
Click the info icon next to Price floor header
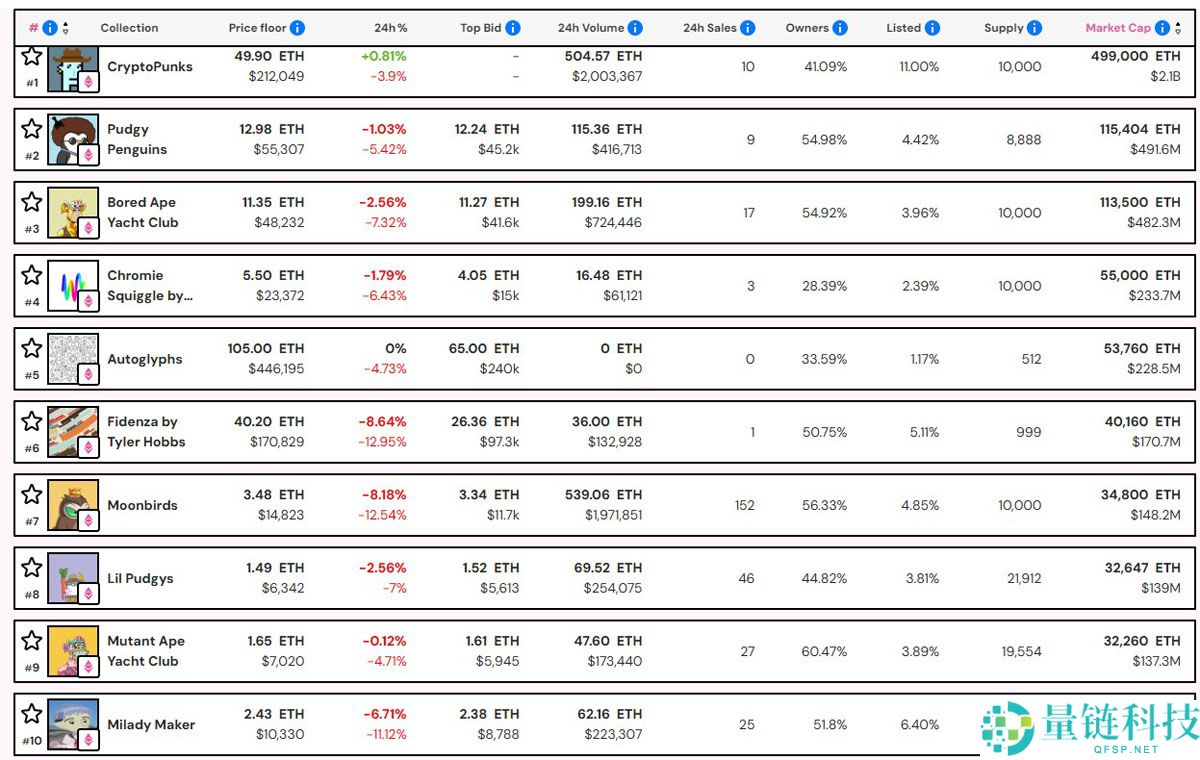(297, 28)
